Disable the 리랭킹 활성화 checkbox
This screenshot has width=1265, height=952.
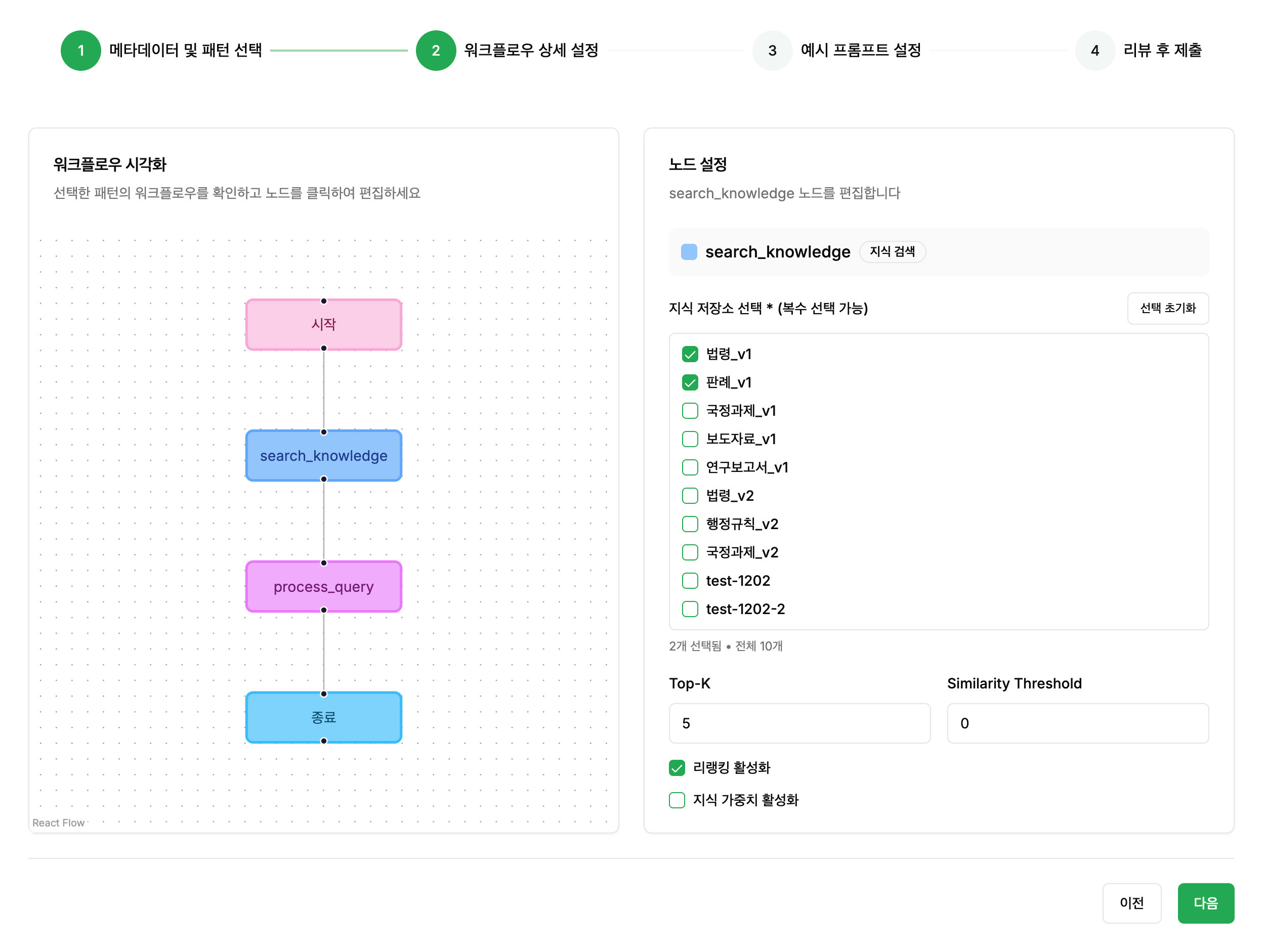pyautogui.click(x=677, y=767)
